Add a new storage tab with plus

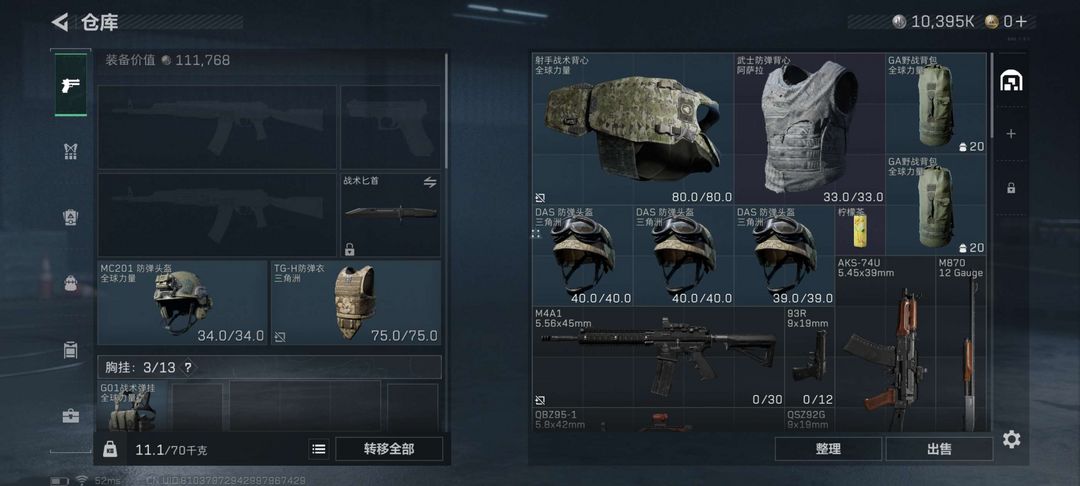point(1010,134)
